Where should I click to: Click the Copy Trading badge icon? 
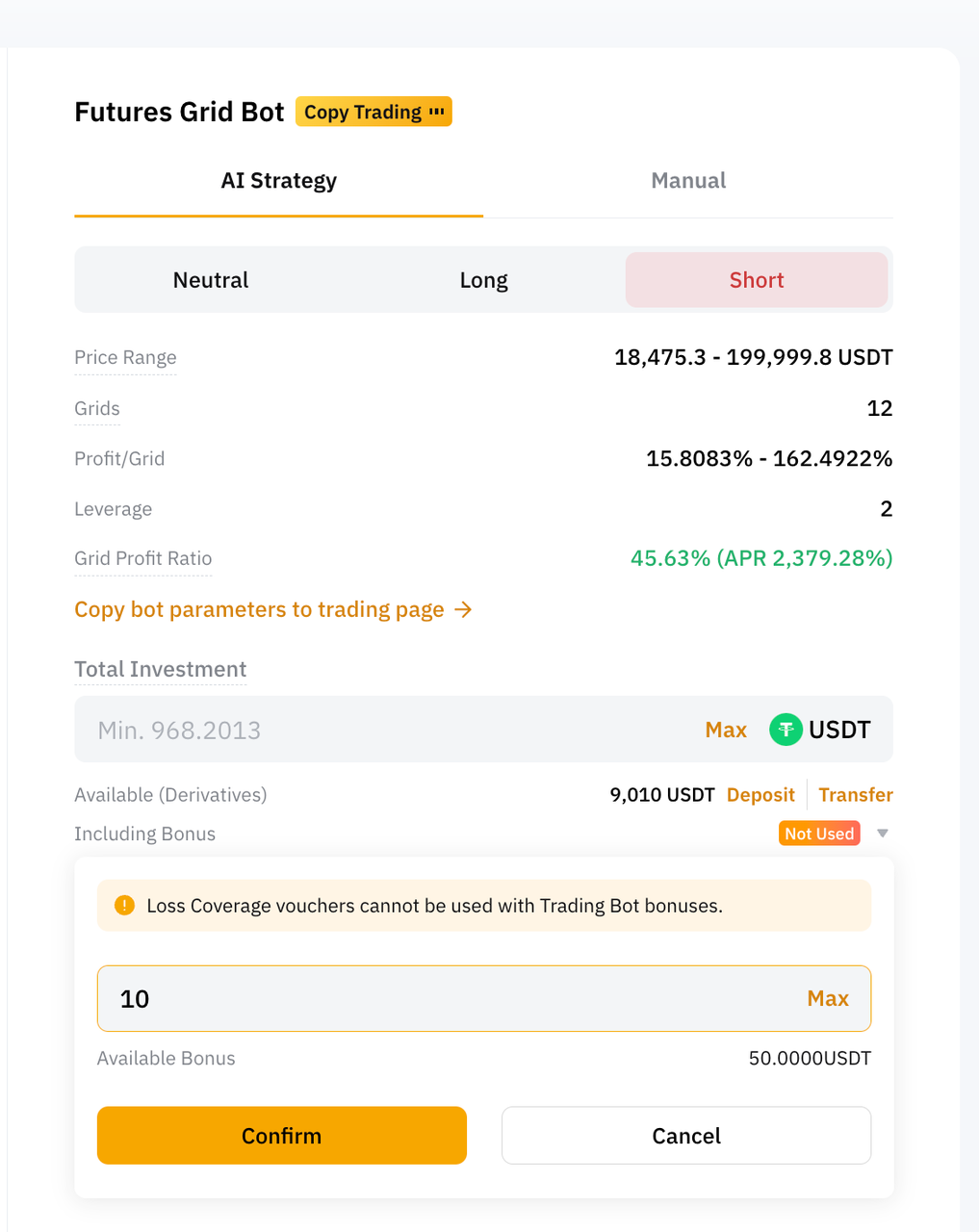tap(436, 112)
